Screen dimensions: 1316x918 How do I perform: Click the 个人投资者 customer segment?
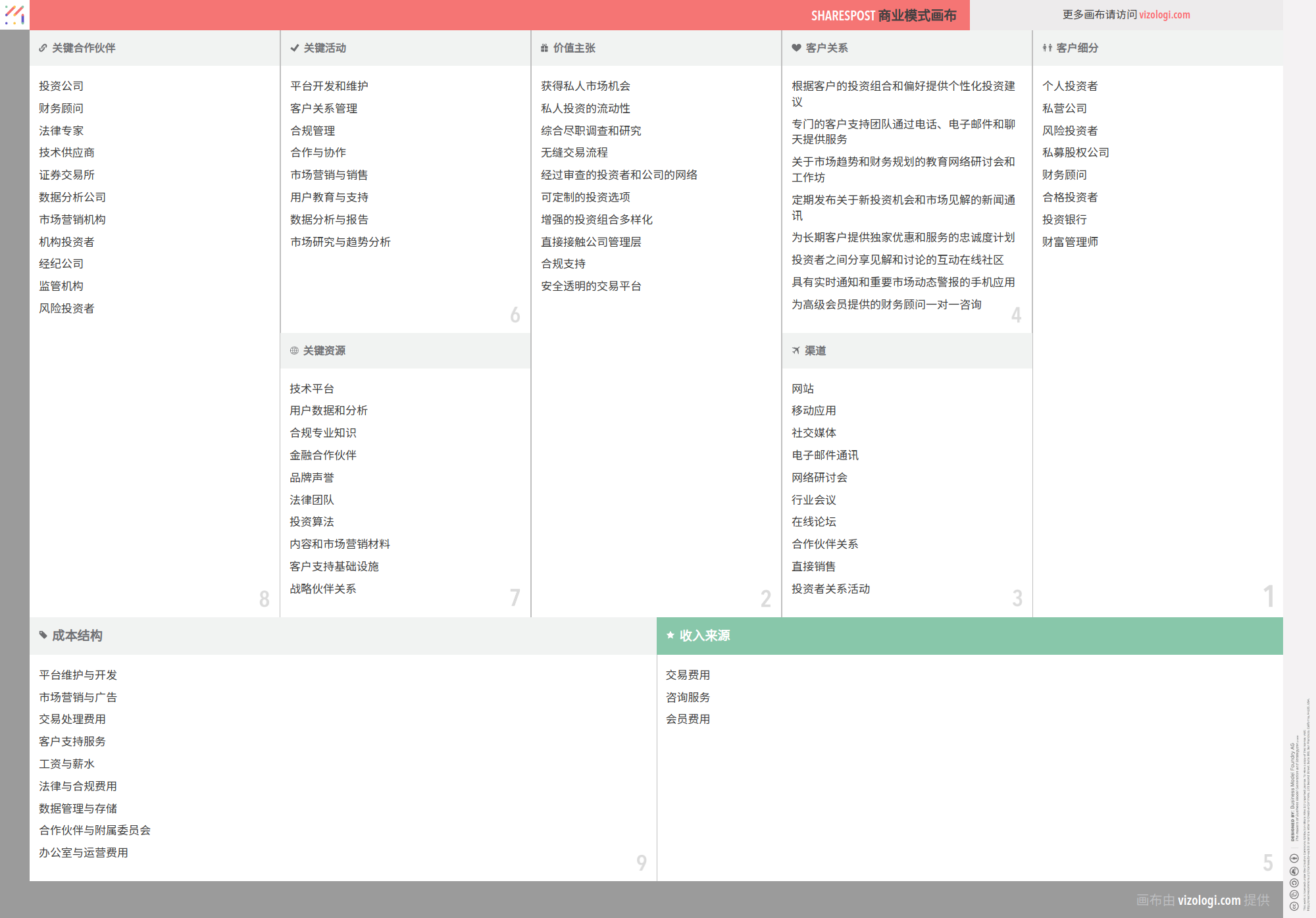1069,86
